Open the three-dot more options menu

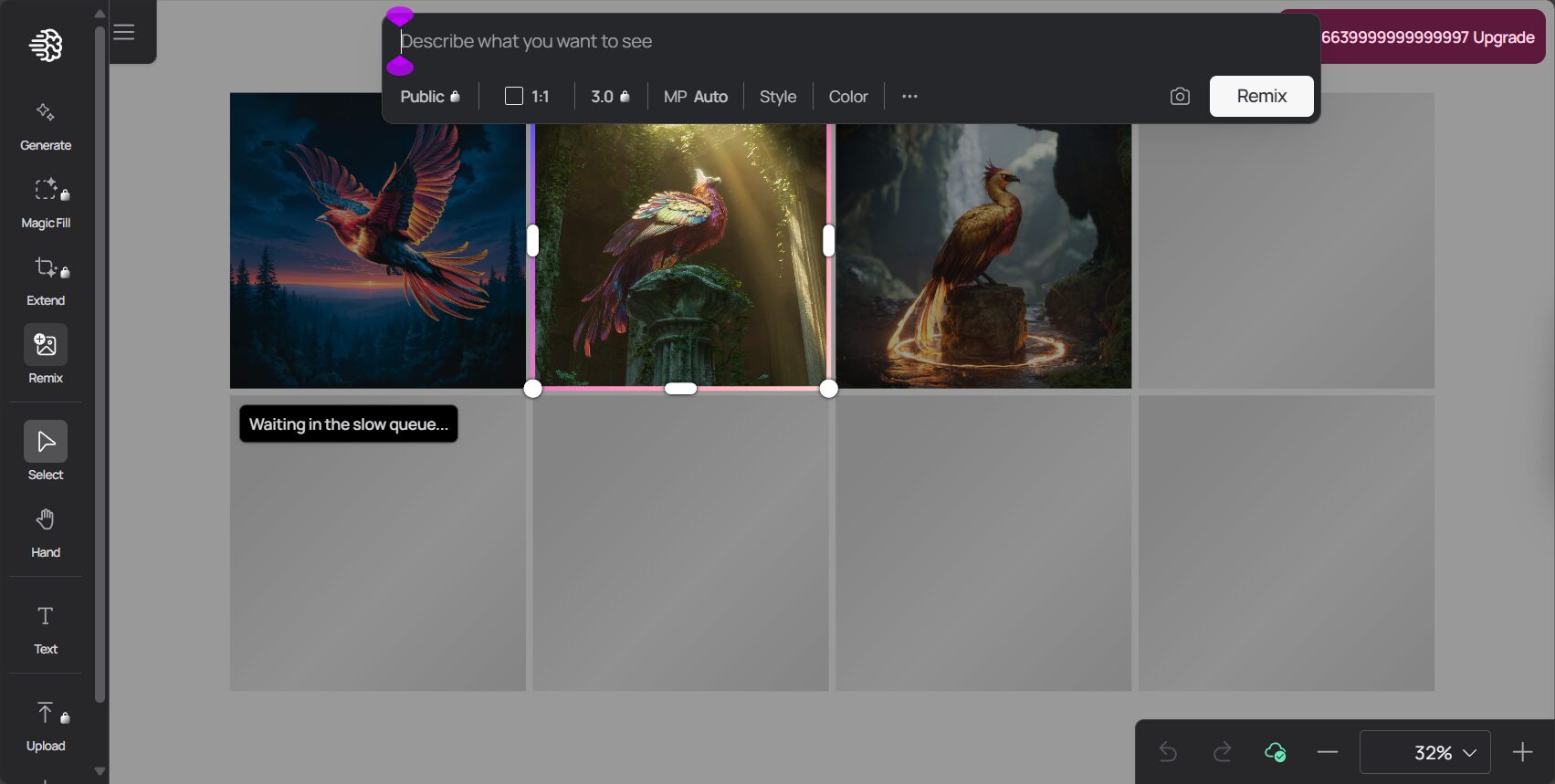point(909,96)
